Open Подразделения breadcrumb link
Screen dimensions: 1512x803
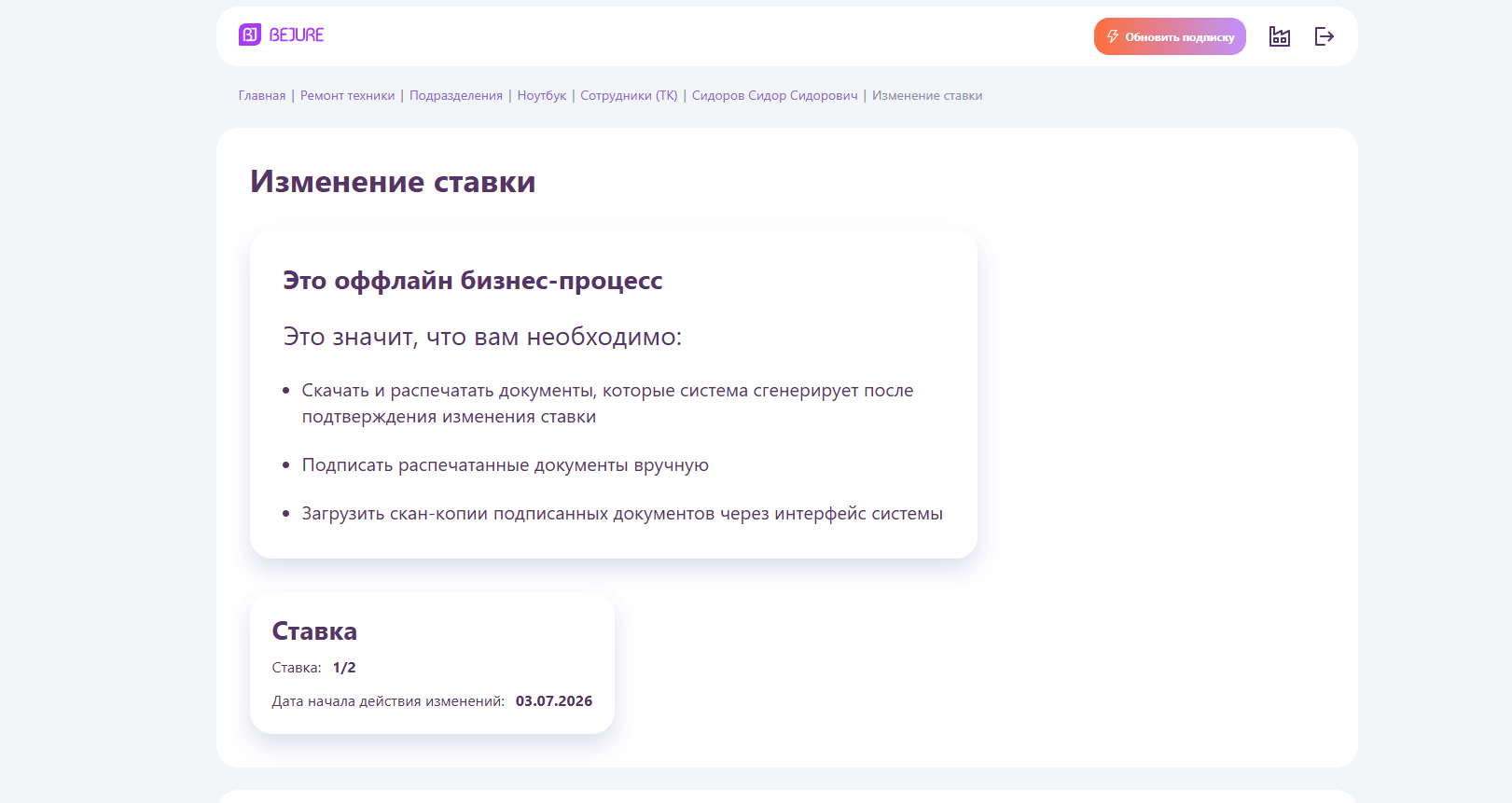coord(456,96)
